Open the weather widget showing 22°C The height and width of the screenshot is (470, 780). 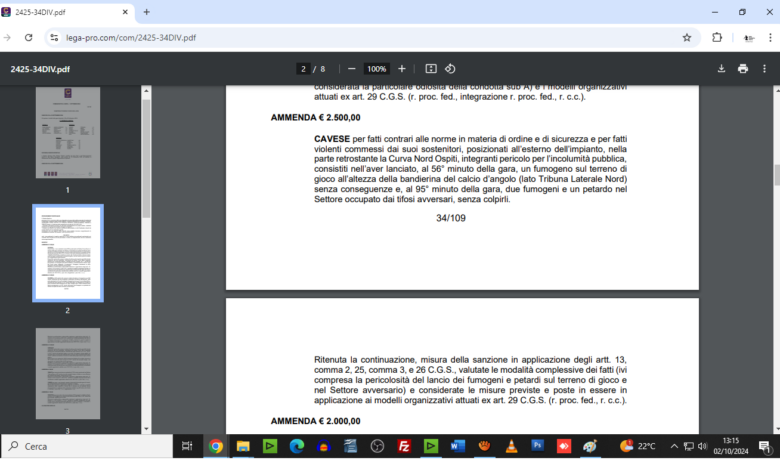click(638, 446)
